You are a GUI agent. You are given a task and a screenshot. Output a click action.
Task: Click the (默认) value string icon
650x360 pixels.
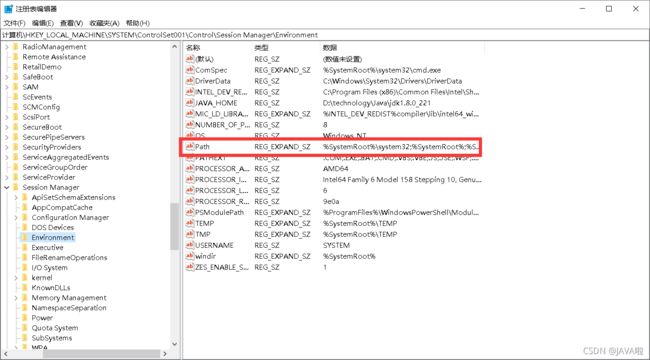click(190, 59)
